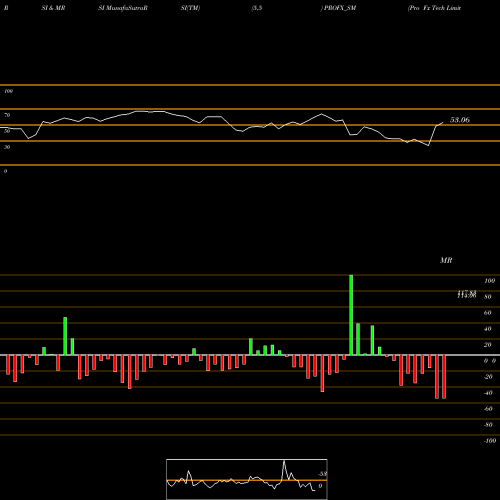500x500 pixels.
Task: Click the 53.06 RSI value label
Action: (x=460, y=120)
